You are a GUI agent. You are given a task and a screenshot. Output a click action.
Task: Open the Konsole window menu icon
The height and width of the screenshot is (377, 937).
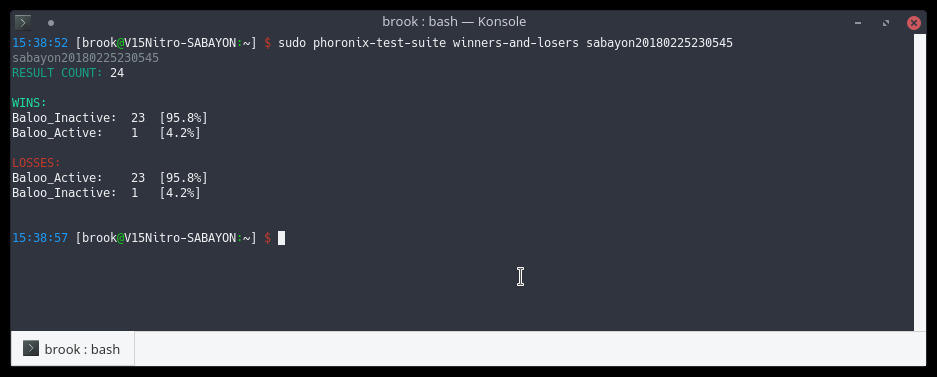(23, 23)
